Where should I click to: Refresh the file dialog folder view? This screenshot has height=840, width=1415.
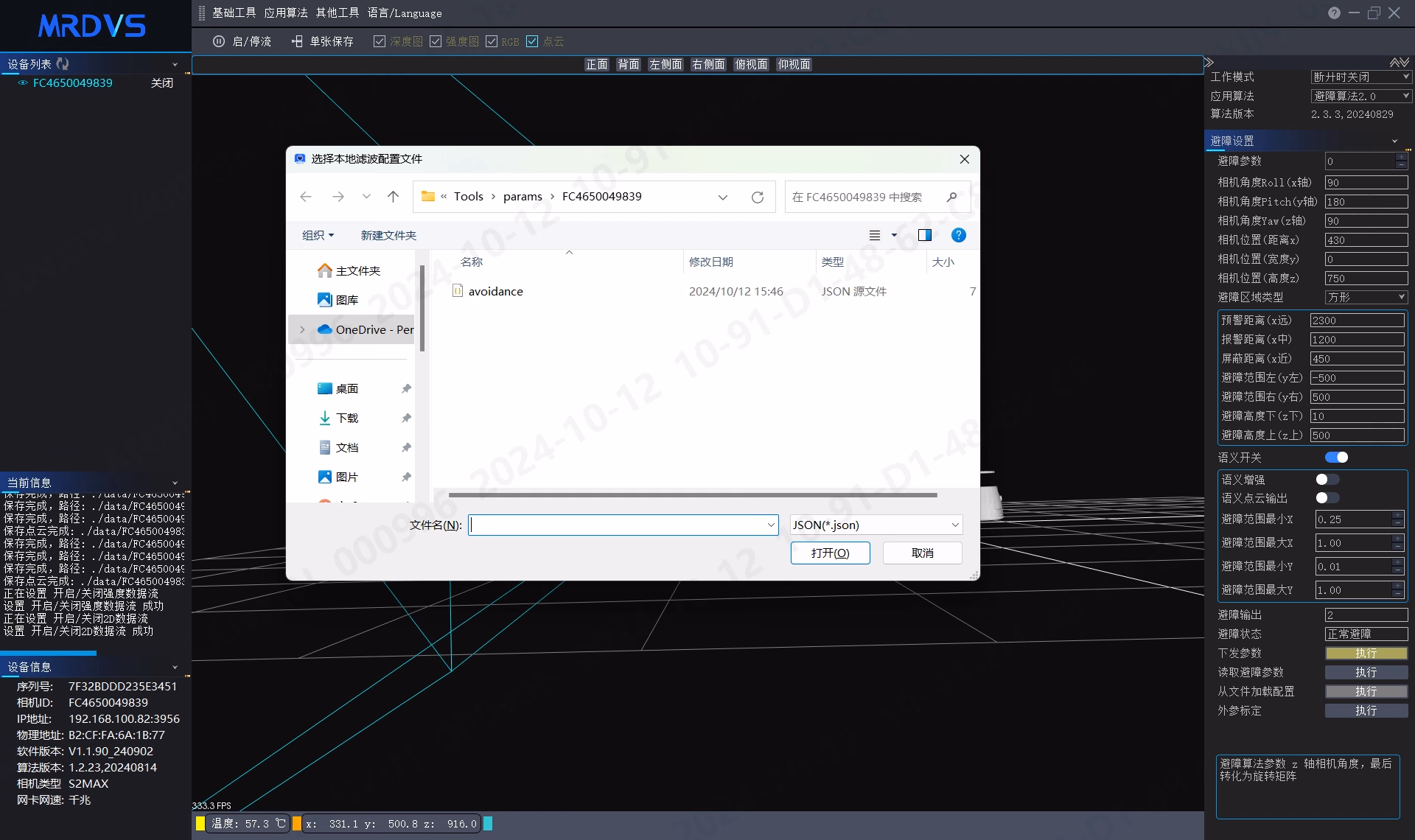point(757,197)
